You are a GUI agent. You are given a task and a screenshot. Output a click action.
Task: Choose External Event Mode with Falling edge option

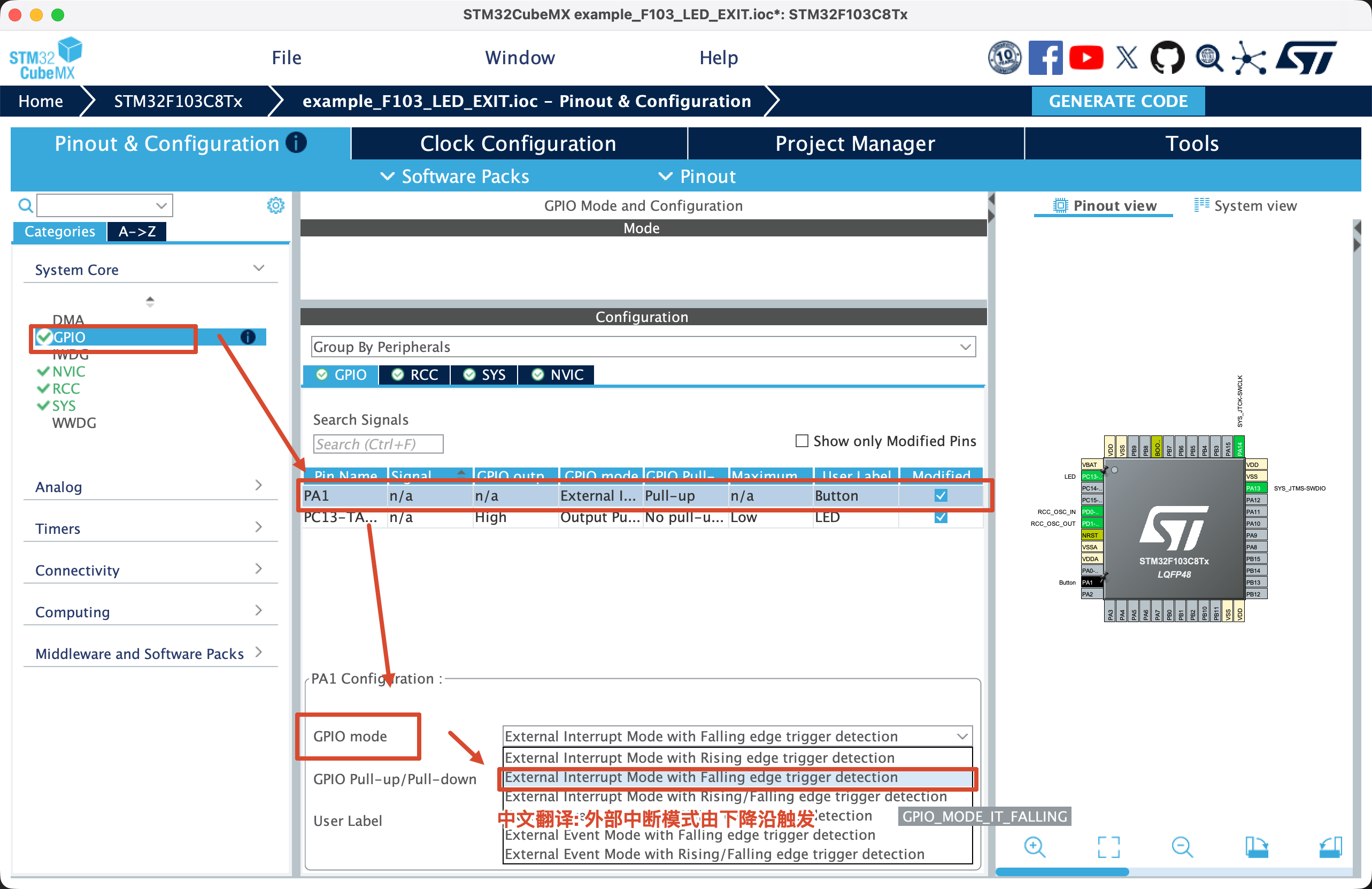737,834
